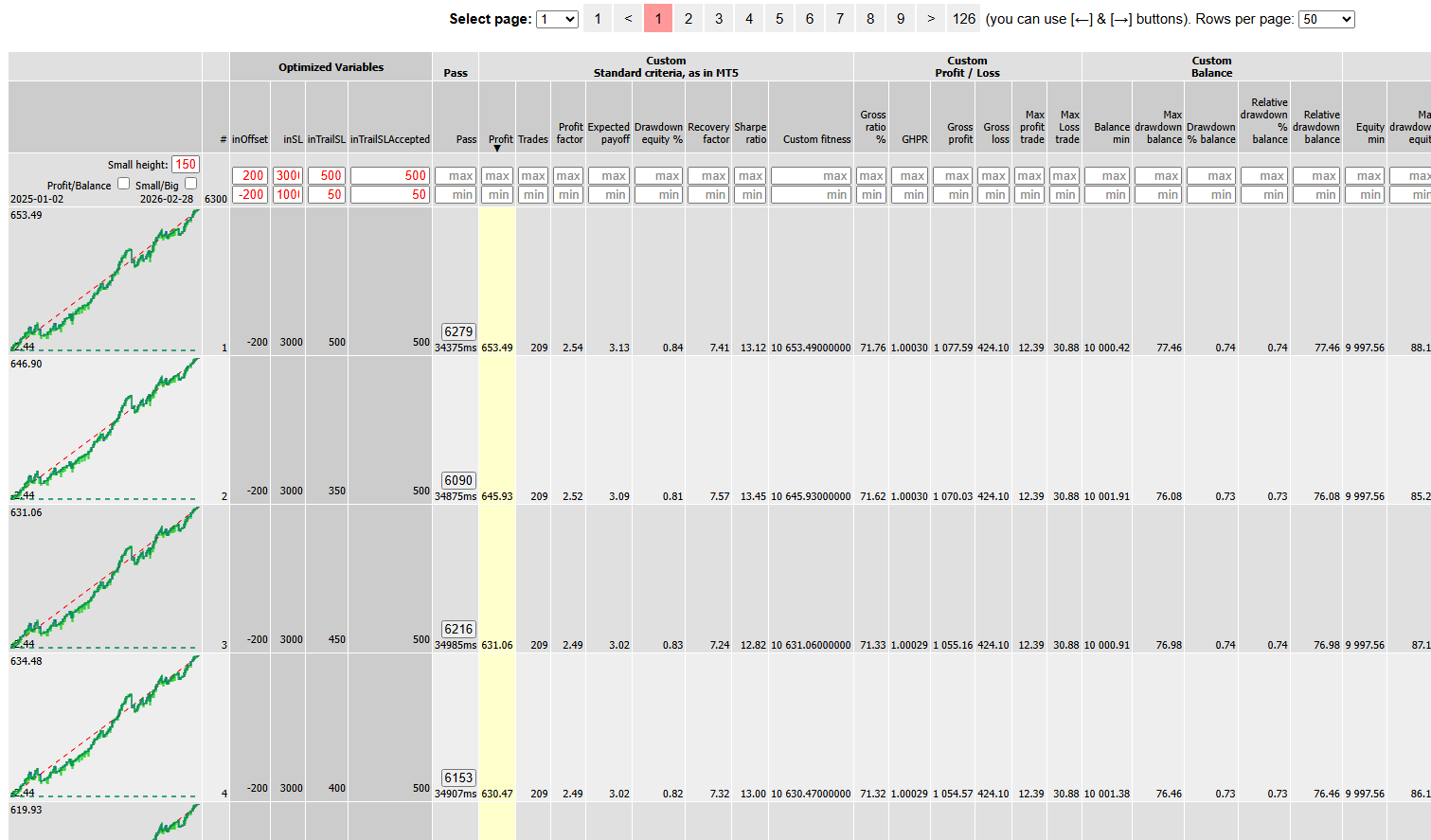Click the Custom fitness max filter field
1431x840 pixels.
pyautogui.click(x=811, y=175)
